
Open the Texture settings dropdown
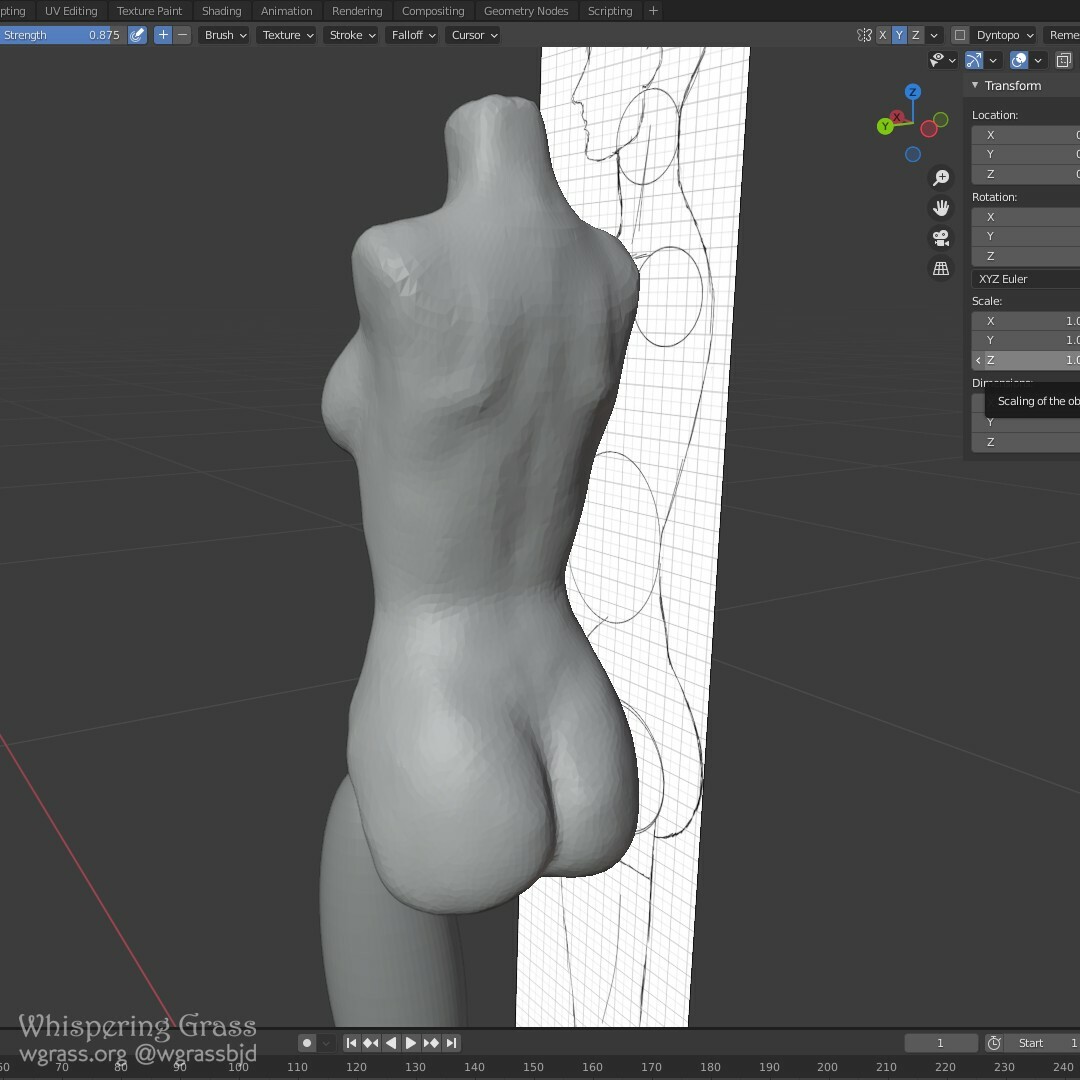tap(287, 35)
